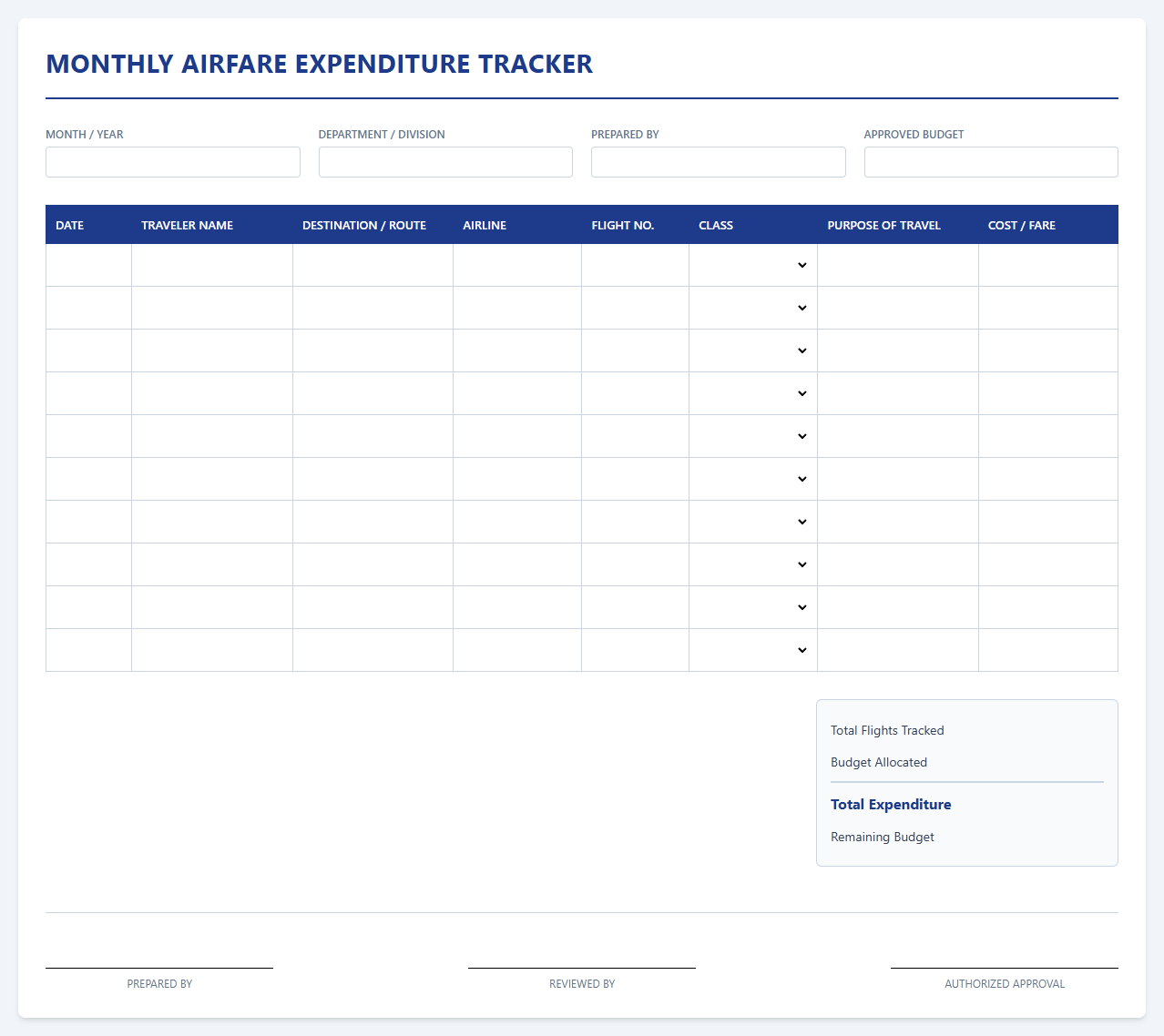Click the Purpose of Travel cell in sixth row
Viewport: 1164px width, 1036px height.
coord(898,479)
